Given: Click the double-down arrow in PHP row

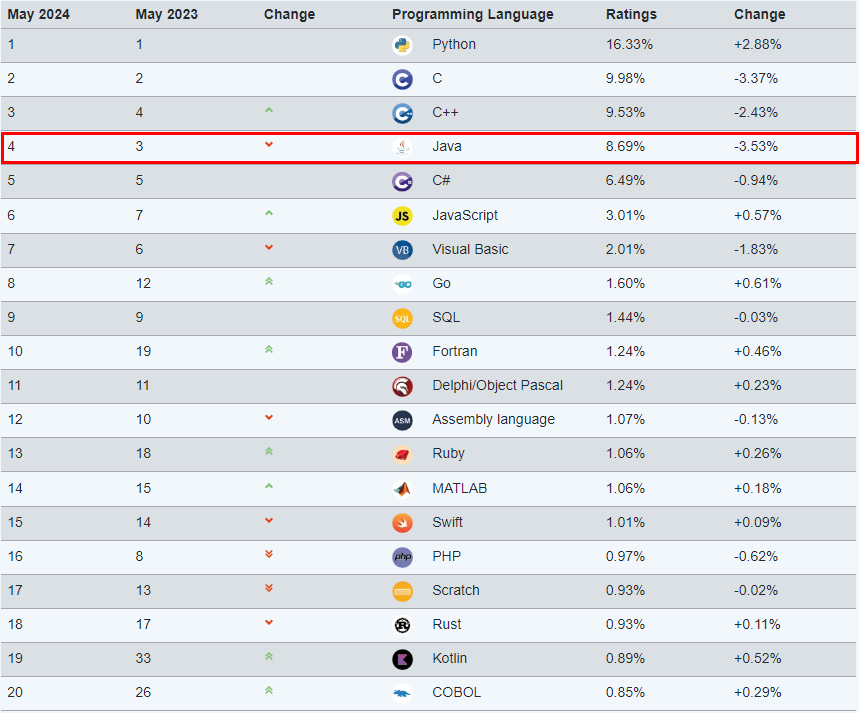Looking at the screenshot, I should 268,554.
